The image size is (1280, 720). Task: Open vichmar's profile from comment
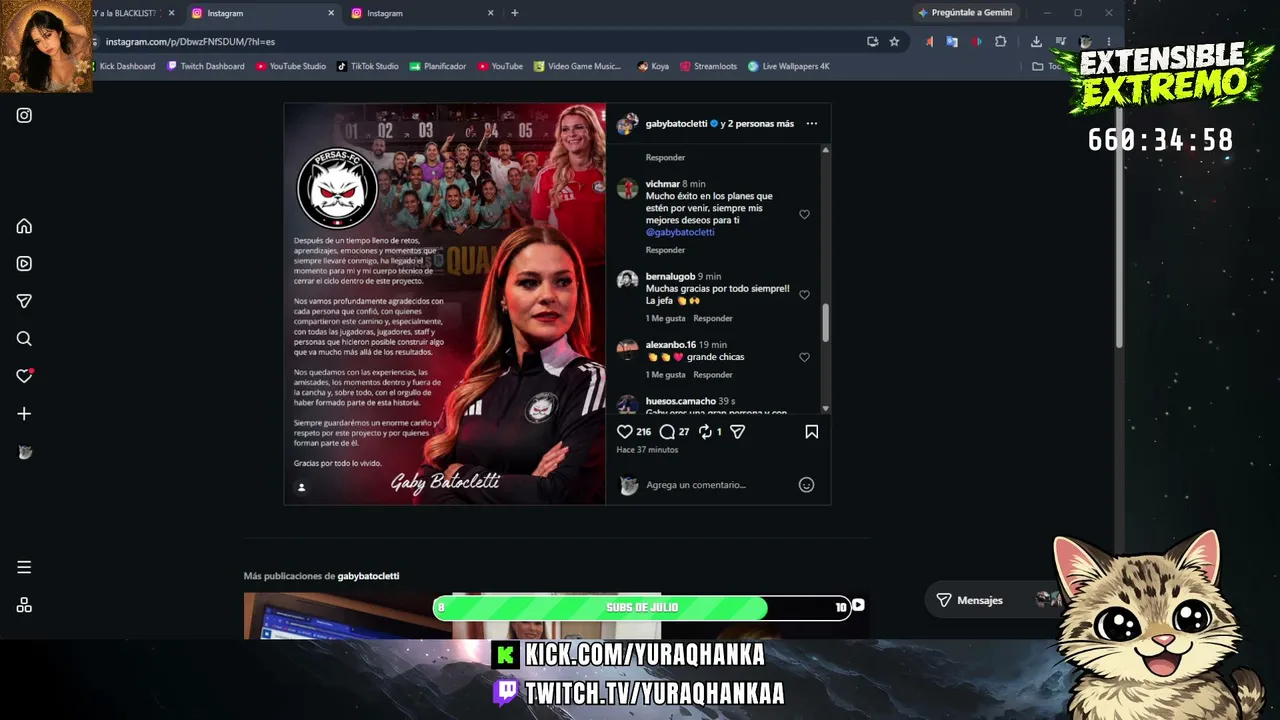pos(662,184)
